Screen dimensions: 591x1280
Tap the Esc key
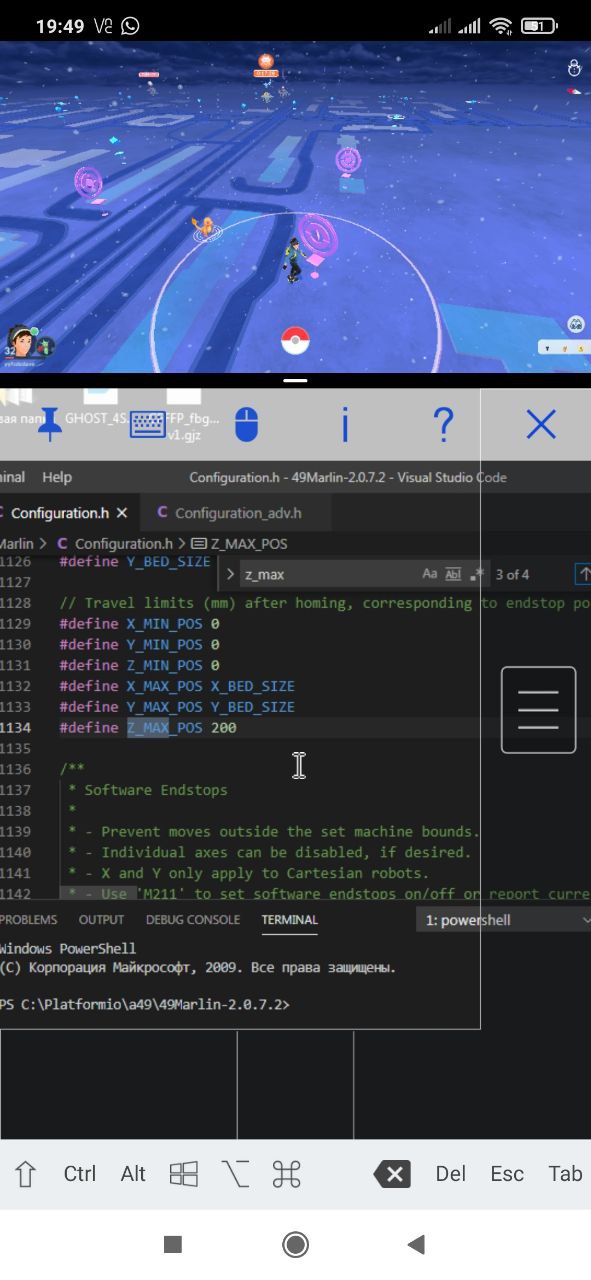(507, 1174)
